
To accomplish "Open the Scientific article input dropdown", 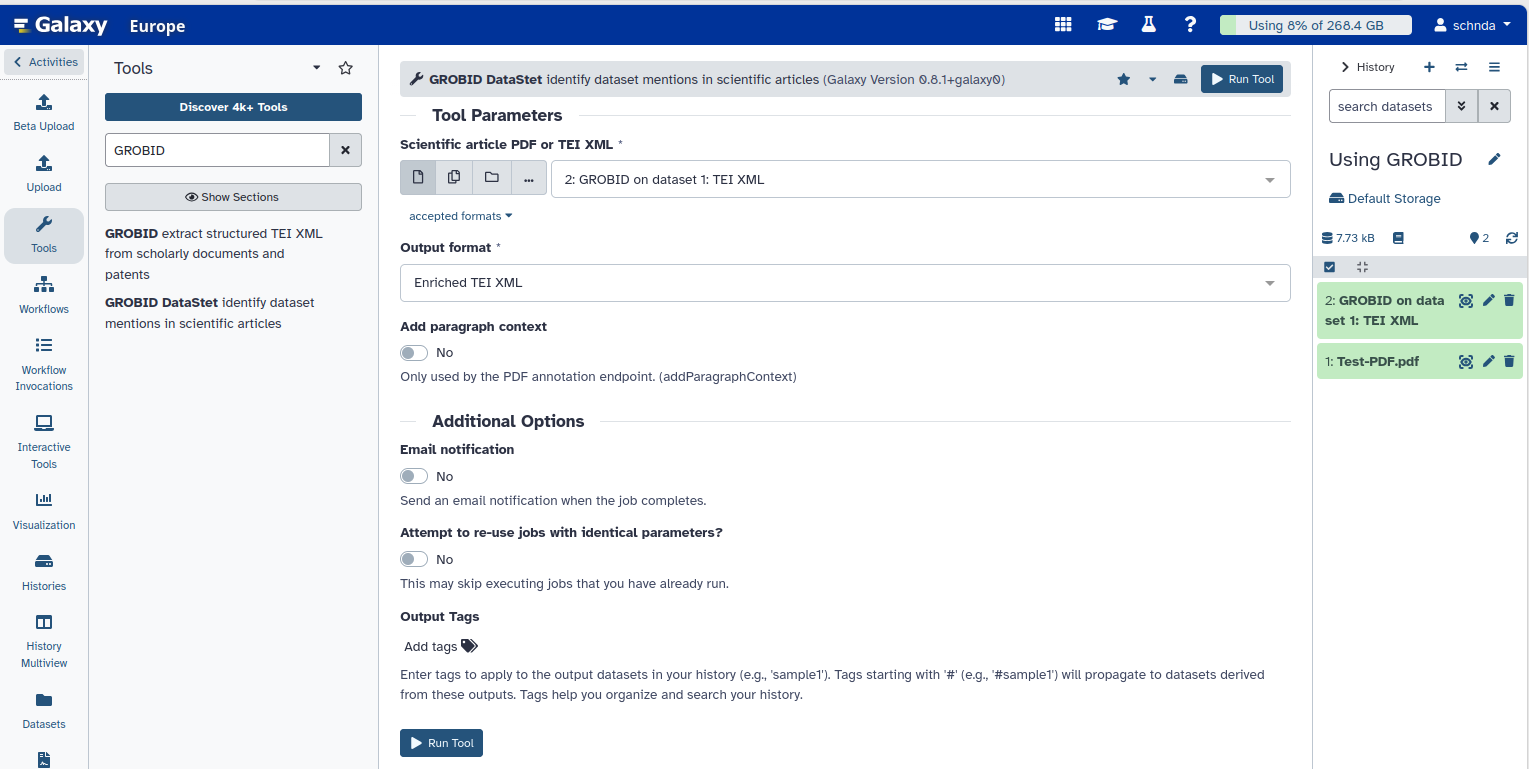I will click(x=920, y=180).
